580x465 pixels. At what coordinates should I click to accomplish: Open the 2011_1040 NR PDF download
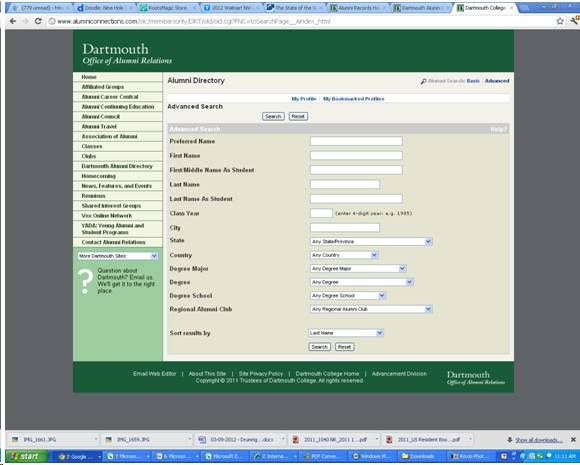334,439
